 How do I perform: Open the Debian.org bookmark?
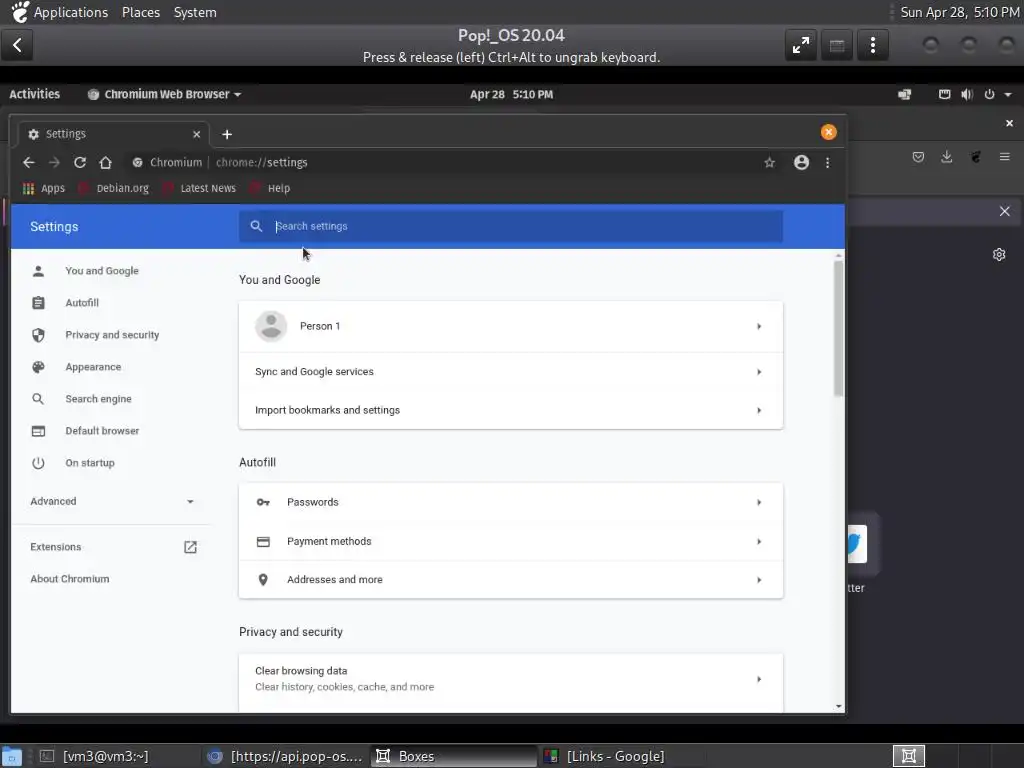click(x=114, y=189)
